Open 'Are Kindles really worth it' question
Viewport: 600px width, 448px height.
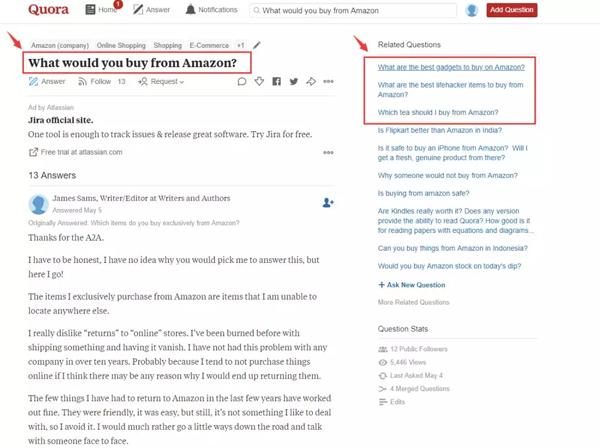tap(455, 221)
